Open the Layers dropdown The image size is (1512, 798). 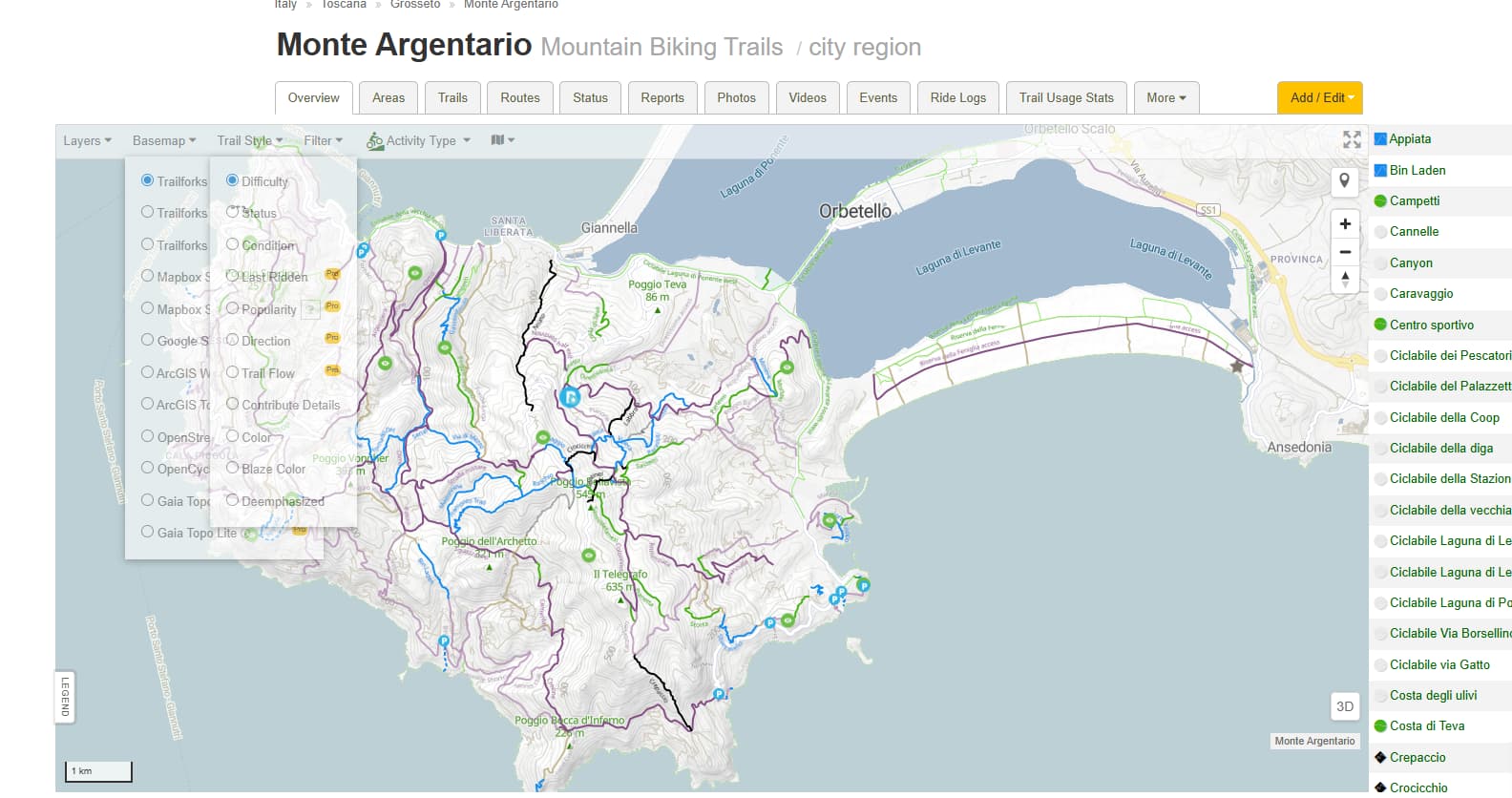[87, 140]
